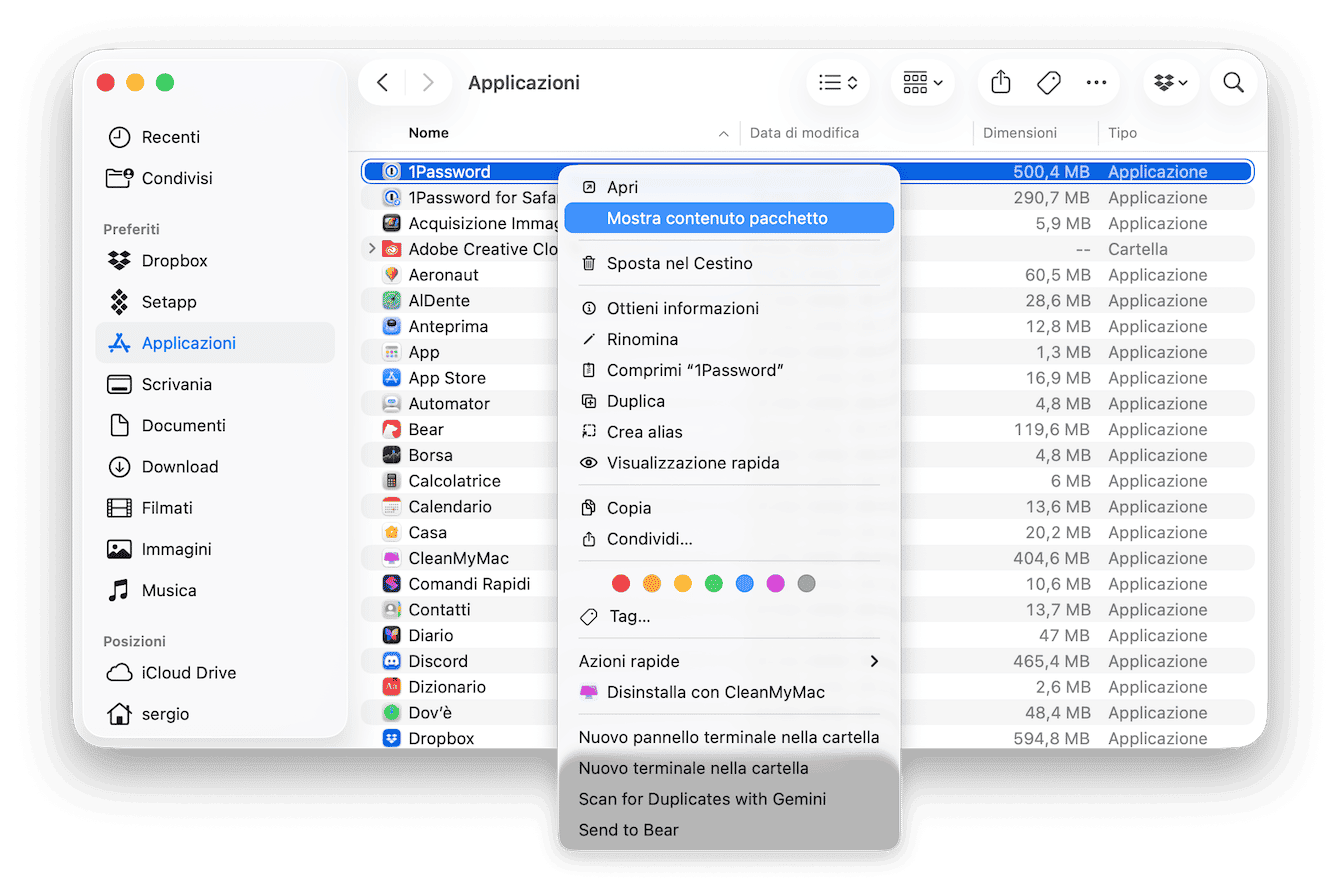1340x886 pixels.
Task: Open Musica in the sidebar
Action: coord(215,590)
